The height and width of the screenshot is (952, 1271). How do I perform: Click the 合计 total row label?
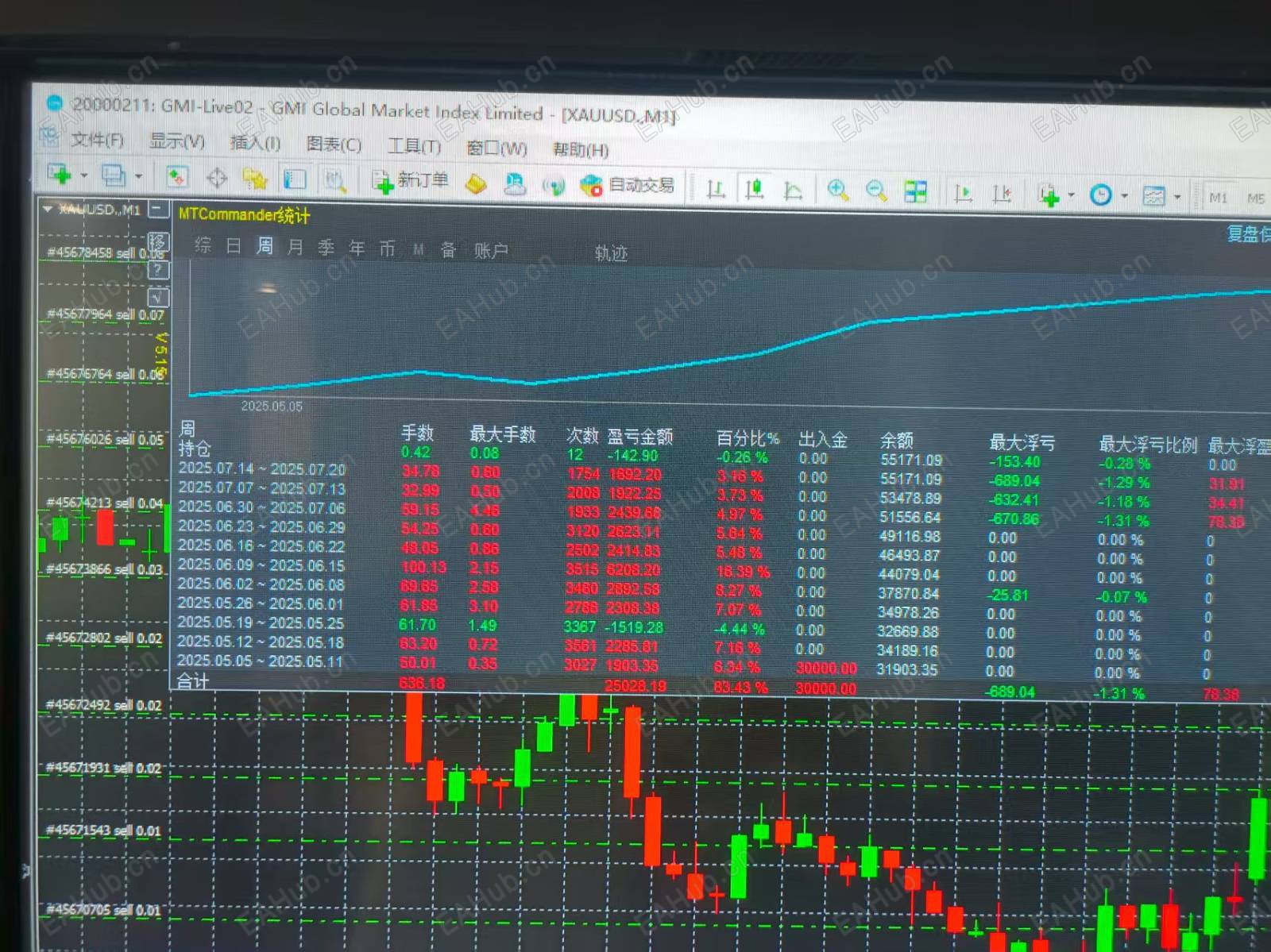click(193, 681)
